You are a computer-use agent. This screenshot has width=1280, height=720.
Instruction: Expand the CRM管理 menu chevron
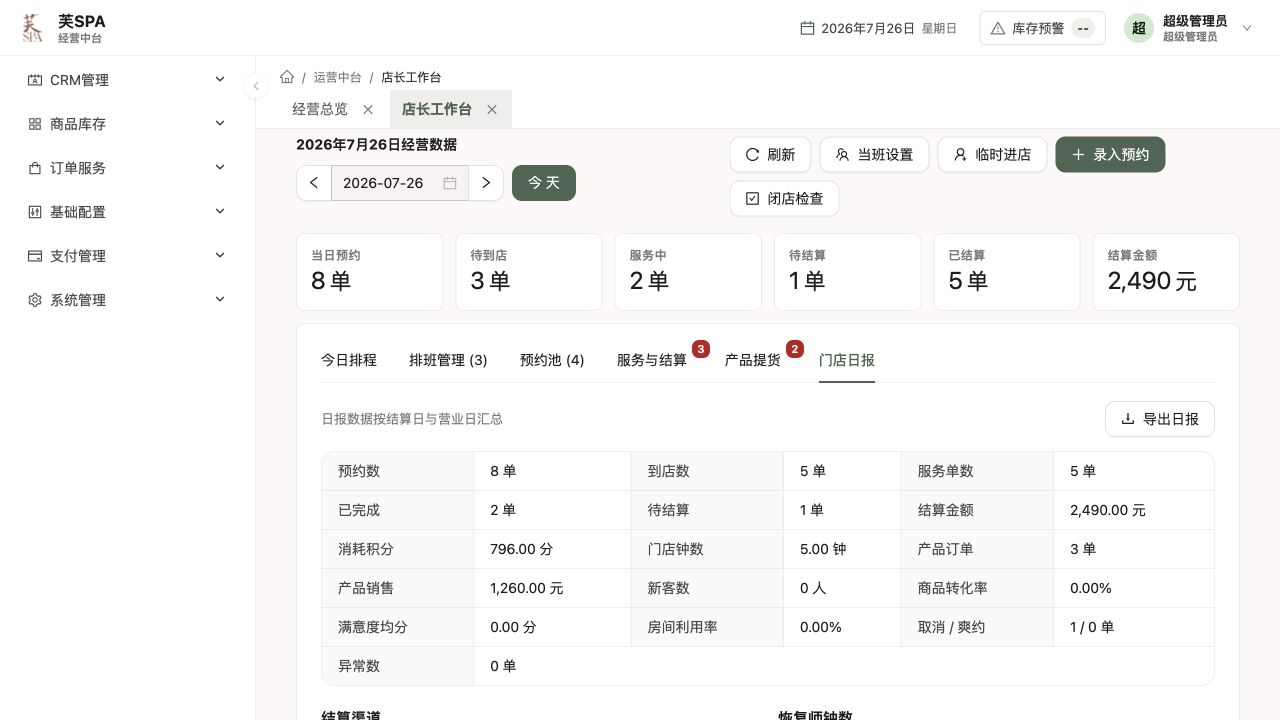pos(220,79)
